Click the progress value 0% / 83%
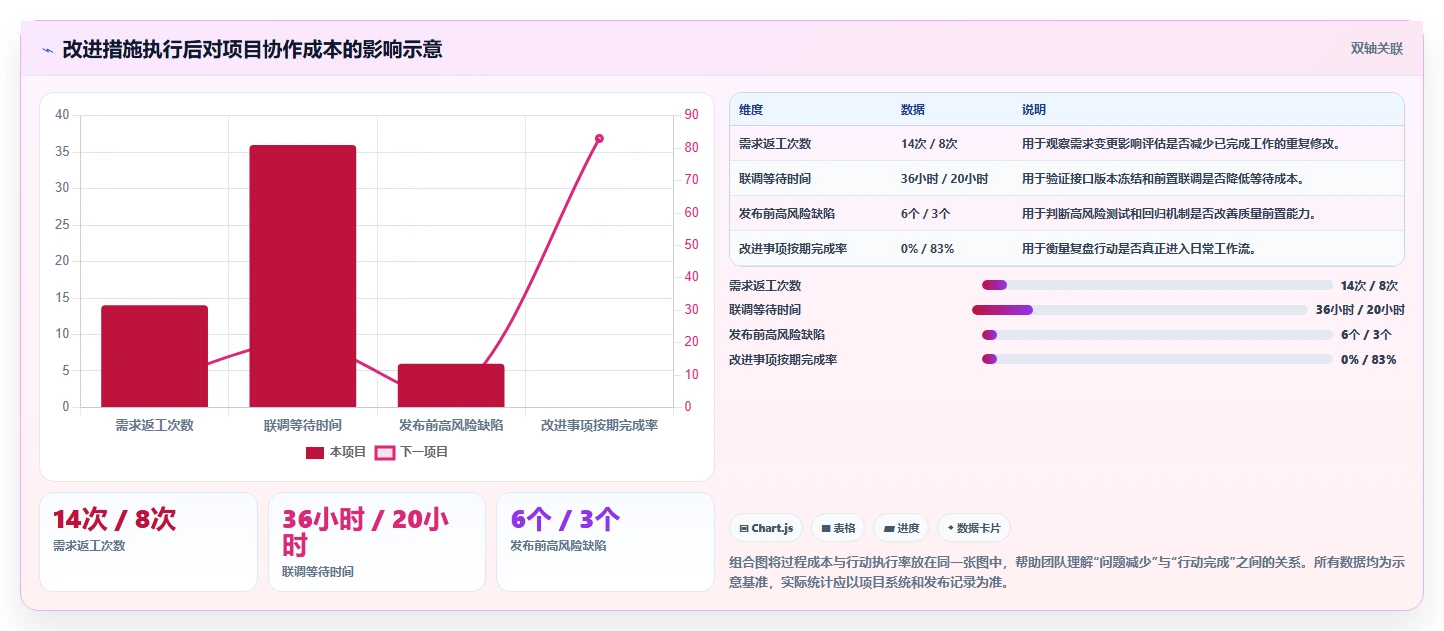The width and height of the screenshot is (1444, 631). point(1368,359)
